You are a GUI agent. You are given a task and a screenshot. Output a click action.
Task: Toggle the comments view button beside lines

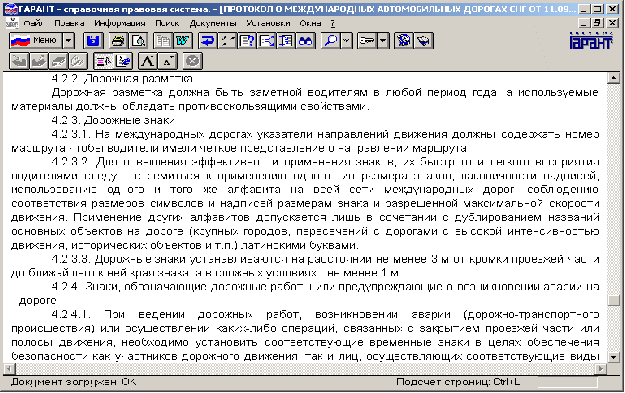(123, 61)
